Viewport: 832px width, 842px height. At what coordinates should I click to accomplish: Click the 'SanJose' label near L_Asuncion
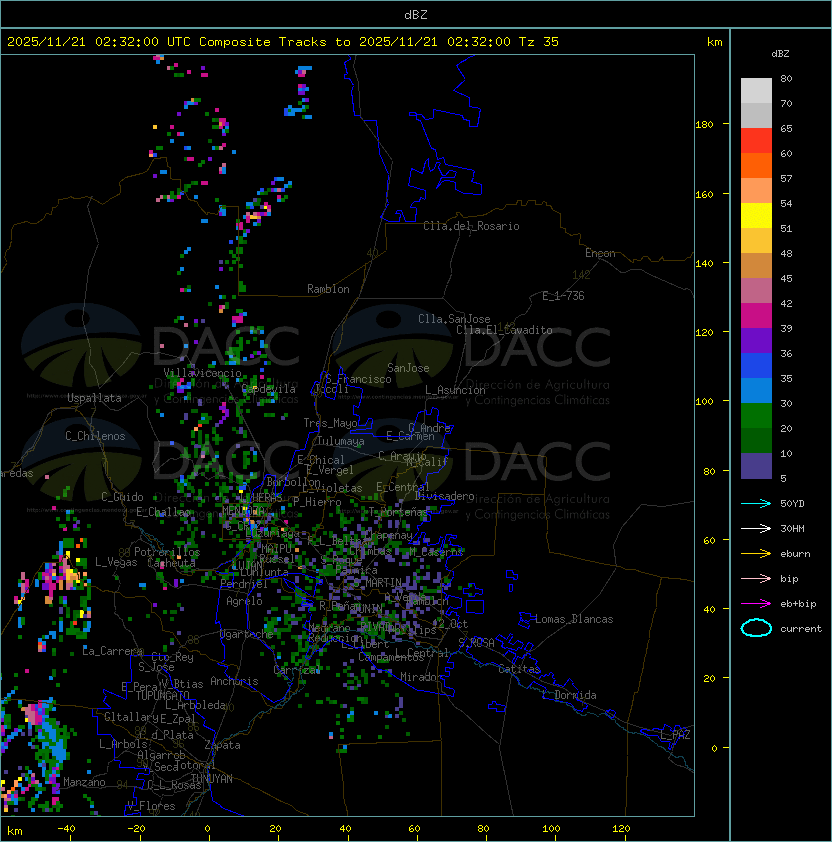pyautogui.click(x=408, y=368)
